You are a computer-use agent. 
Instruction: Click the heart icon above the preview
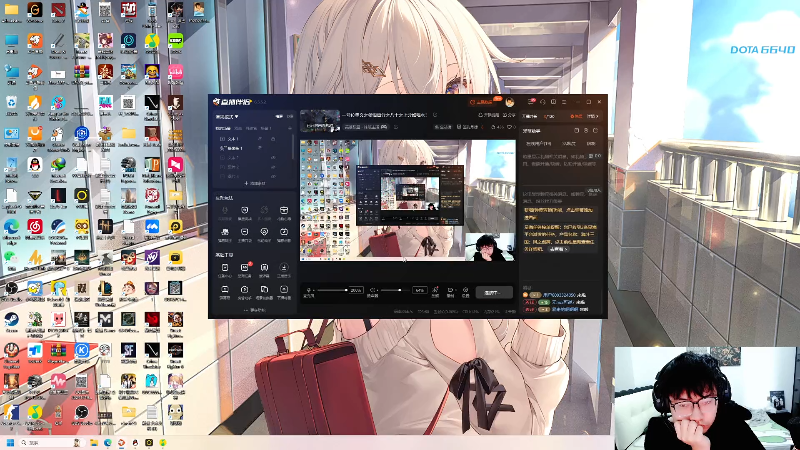(510, 127)
